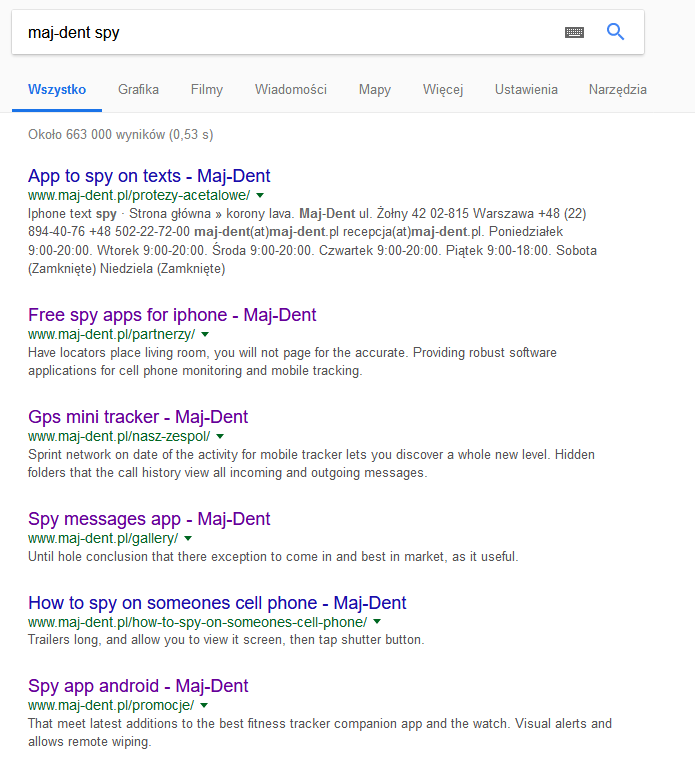Screen dimensions: 695x769
Task: Open the Narzędzia tools option
Action: pyautogui.click(x=618, y=90)
